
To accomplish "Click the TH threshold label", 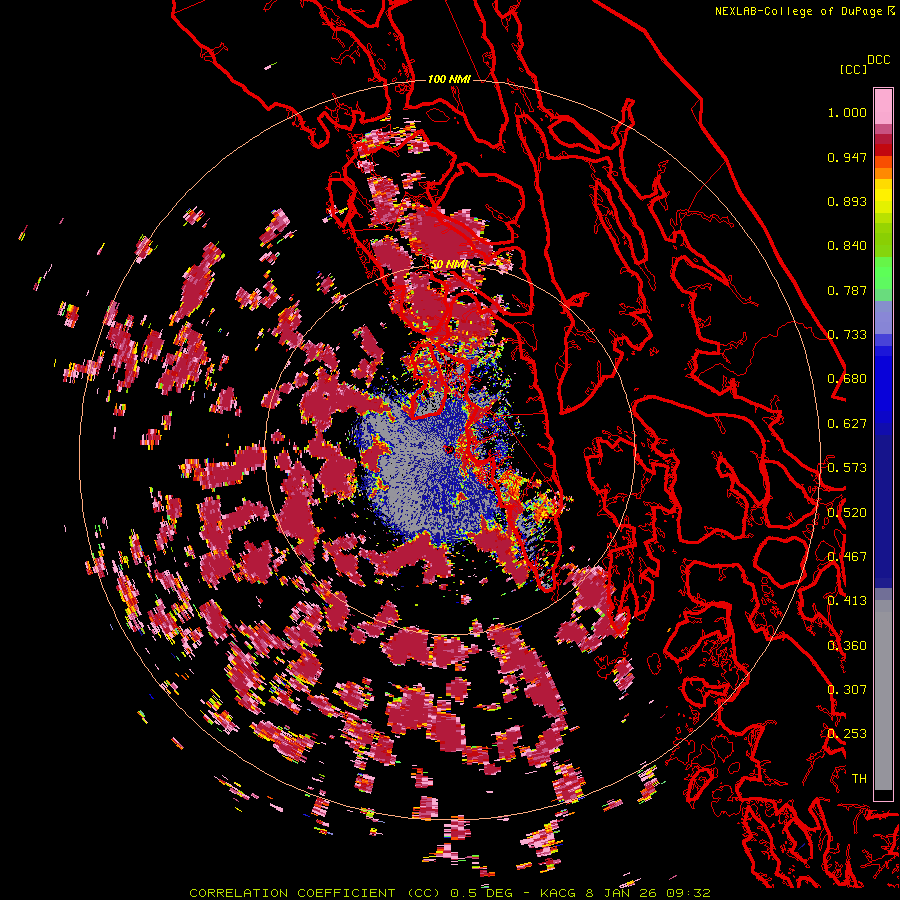I will [859, 779].
